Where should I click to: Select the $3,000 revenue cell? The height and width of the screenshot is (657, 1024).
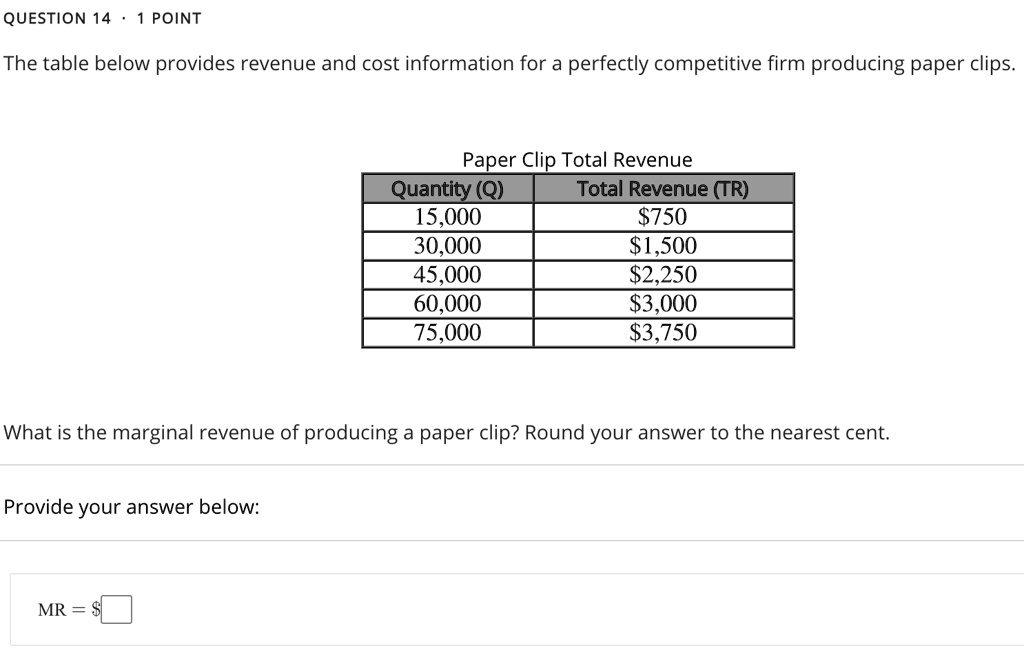(x=663, y=303)
